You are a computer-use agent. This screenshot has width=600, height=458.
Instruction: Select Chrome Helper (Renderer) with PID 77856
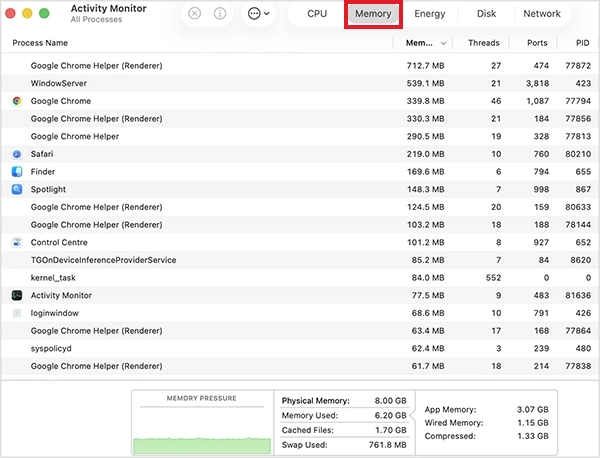coord(300,119)
